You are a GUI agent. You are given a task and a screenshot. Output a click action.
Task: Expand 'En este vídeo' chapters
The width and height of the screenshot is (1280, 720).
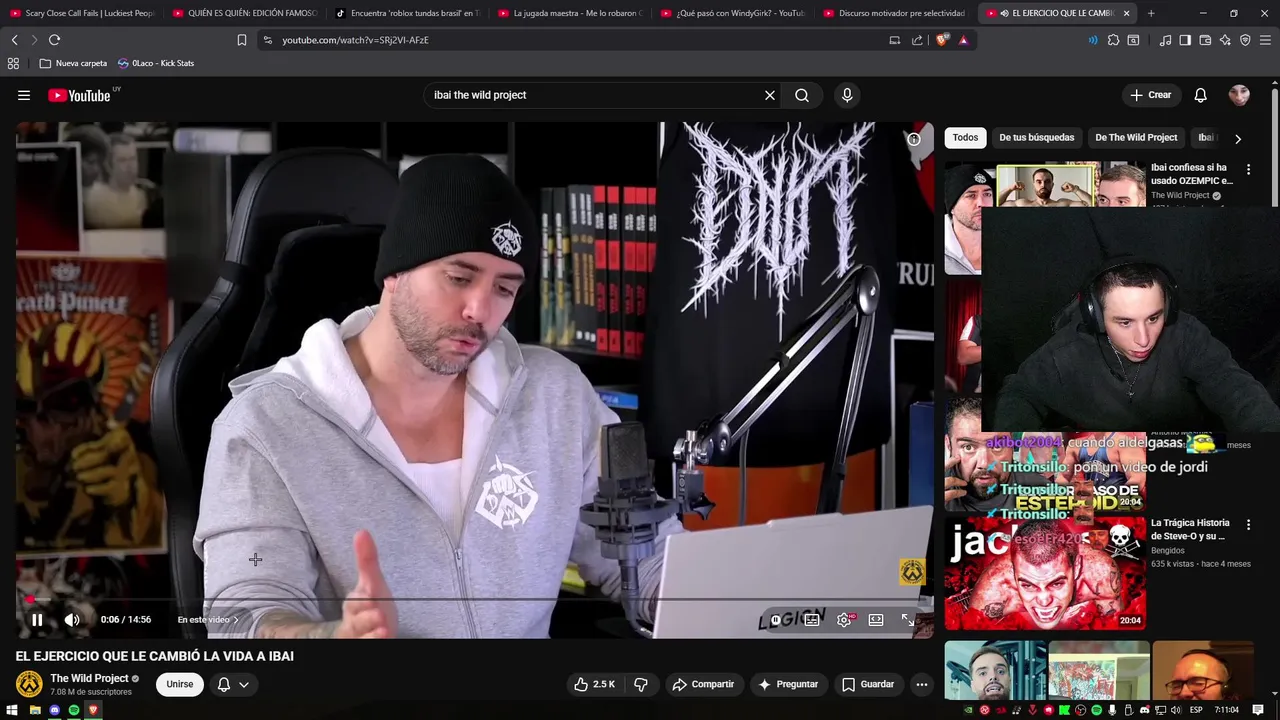pos(208,620)
